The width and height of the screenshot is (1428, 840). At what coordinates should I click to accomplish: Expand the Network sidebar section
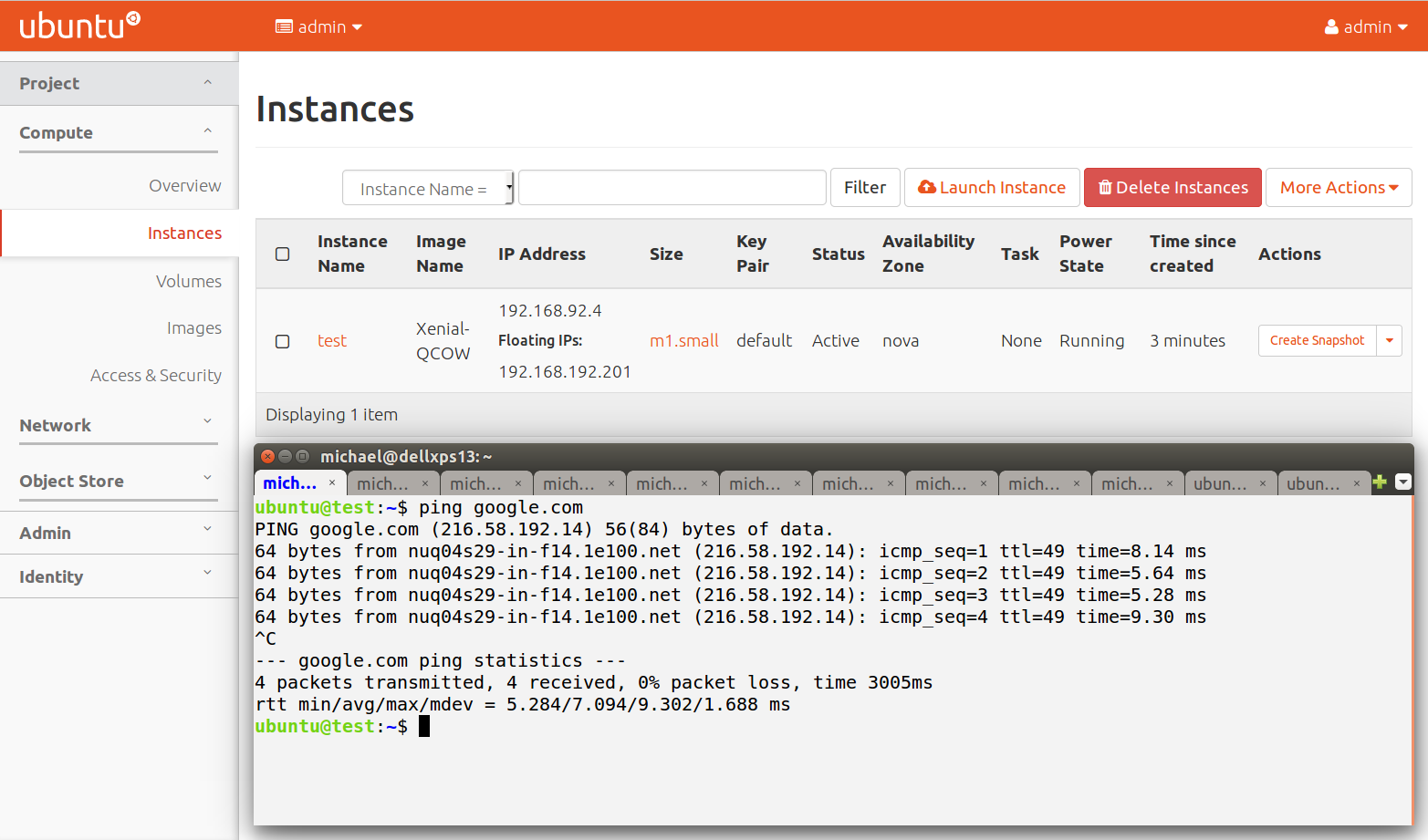(x=119, y=425)
